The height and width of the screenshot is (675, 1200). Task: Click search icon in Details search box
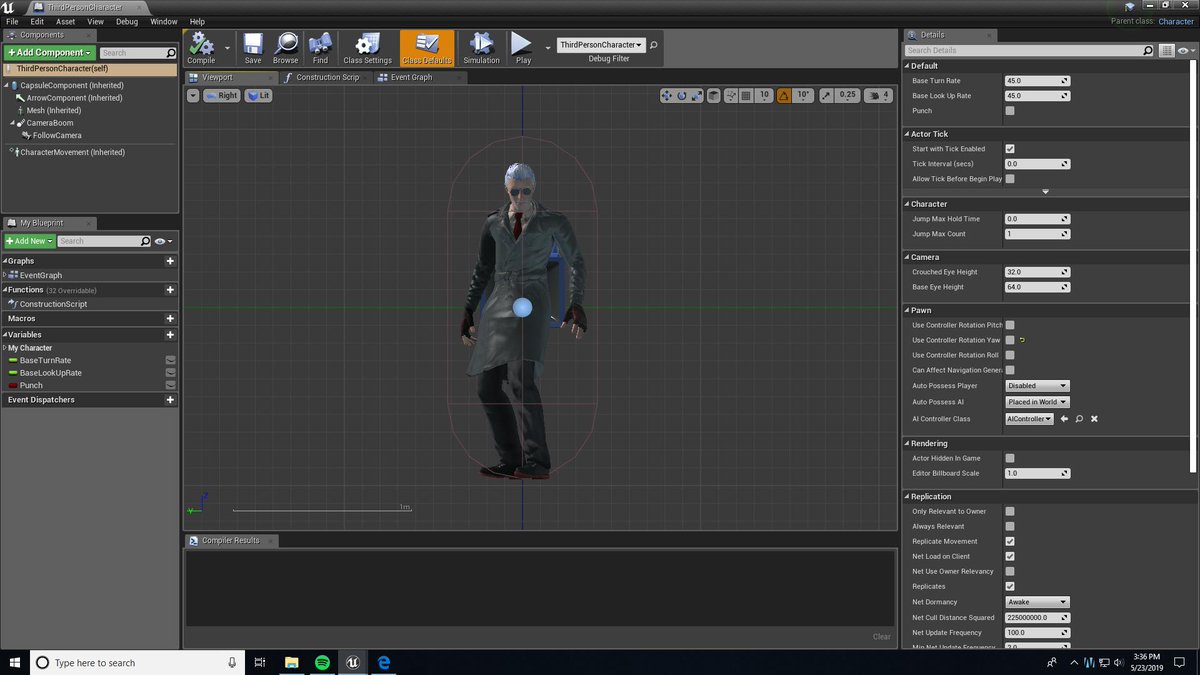pos(1148,50)
